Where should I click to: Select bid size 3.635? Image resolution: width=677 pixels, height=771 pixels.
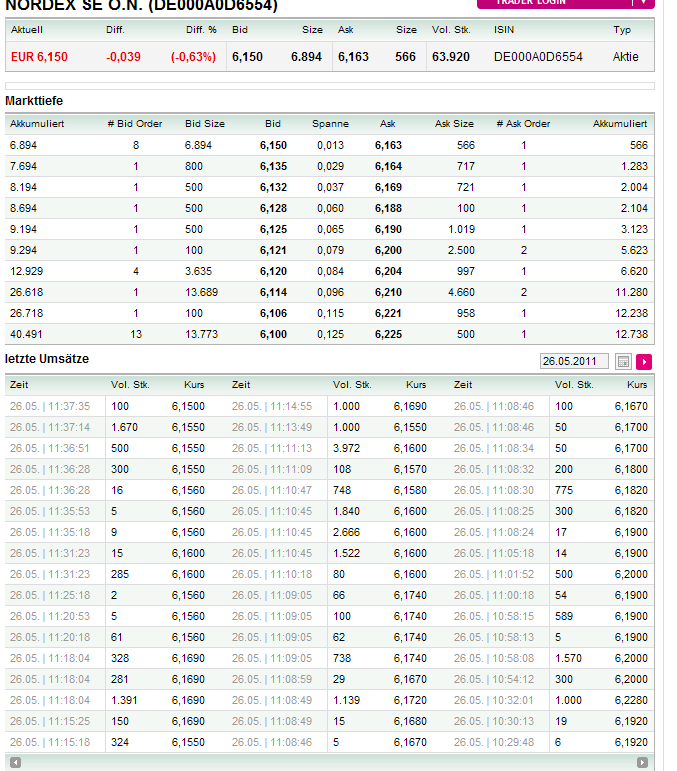coord(198,271)
